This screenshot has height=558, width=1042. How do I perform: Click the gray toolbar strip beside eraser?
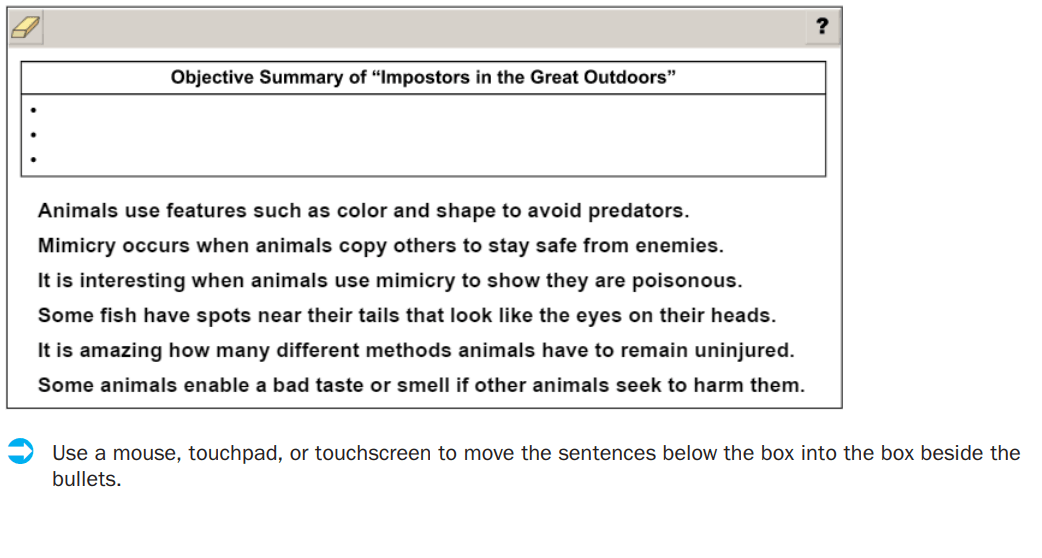[x=424, y=27]
